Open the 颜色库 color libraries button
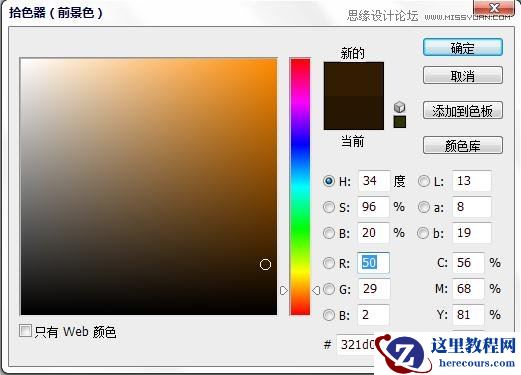 [463, 145]
